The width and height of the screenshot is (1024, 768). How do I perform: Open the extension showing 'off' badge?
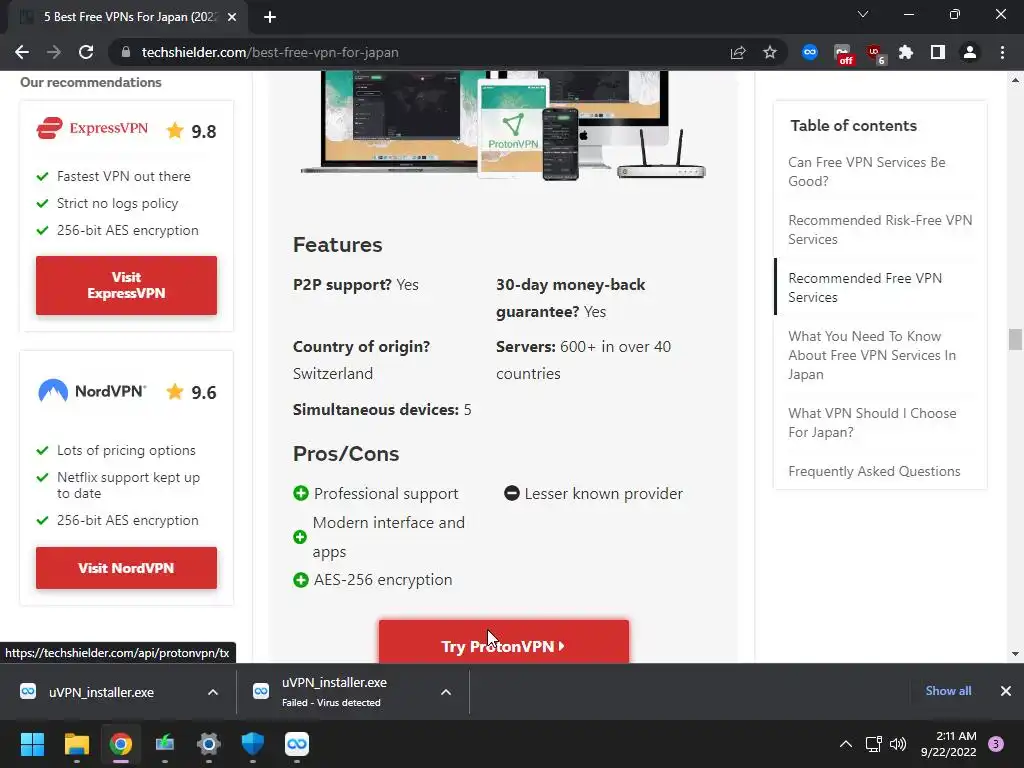pyautogui.click(x=842, y=53)
